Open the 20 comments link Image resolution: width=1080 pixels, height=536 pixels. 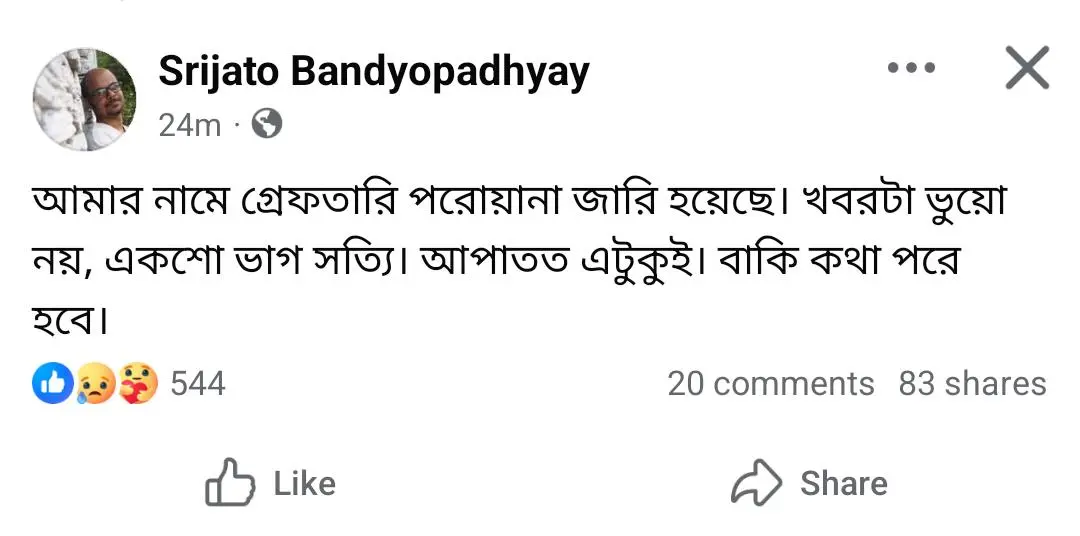tap(770, 384)
